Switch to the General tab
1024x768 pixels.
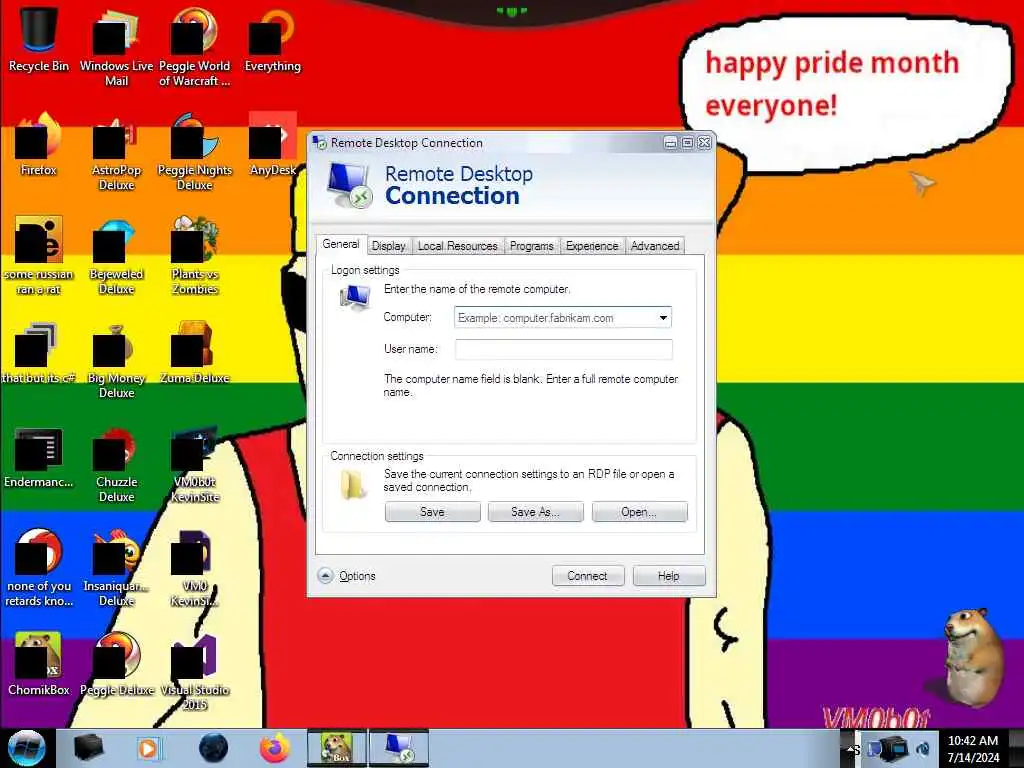pyautogui.click(x=341, y=244)
